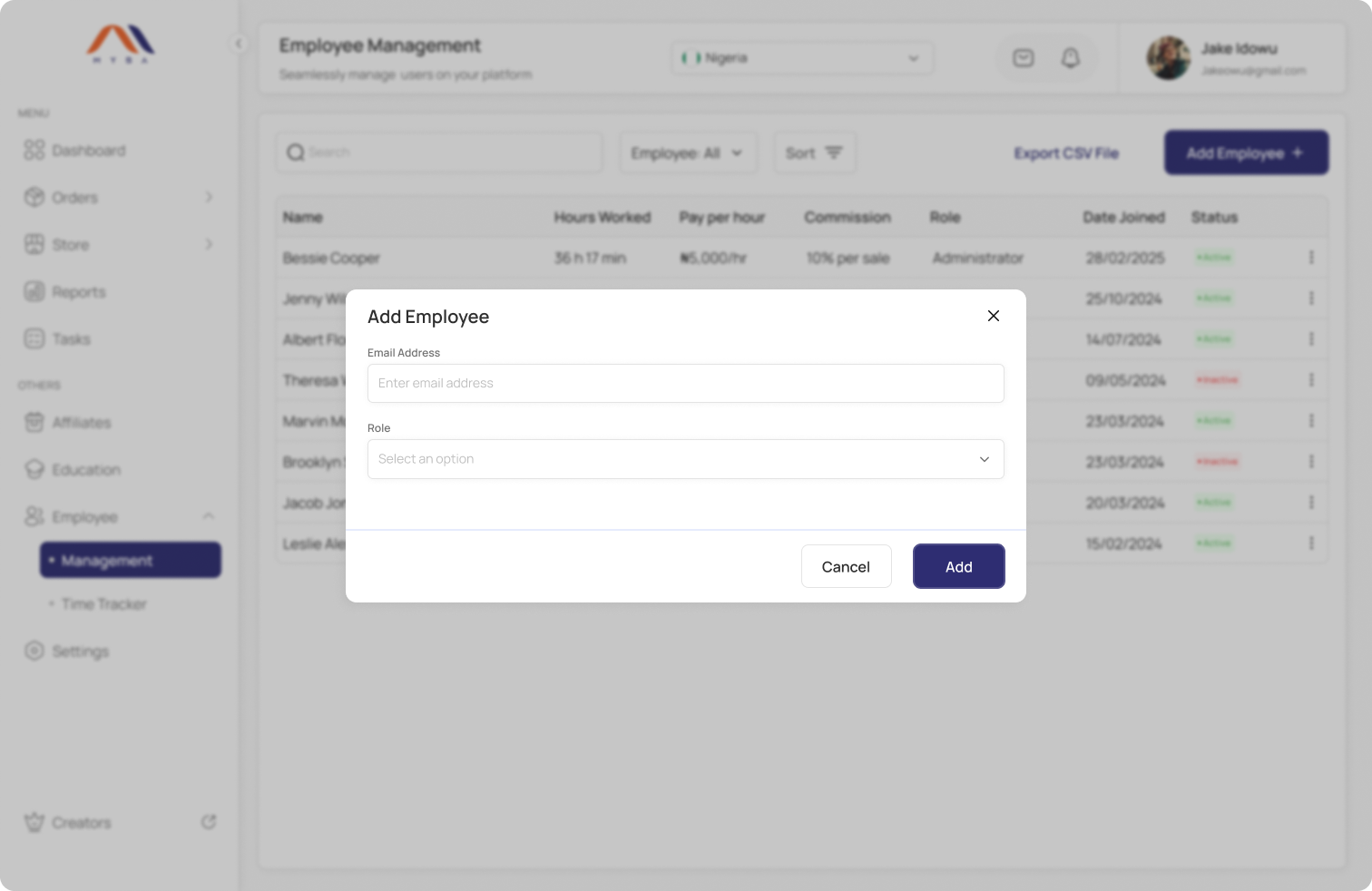This screenshot has height=891, width=1372.
Task: Open Orders in the sidebar
Action: coord(74,197)
